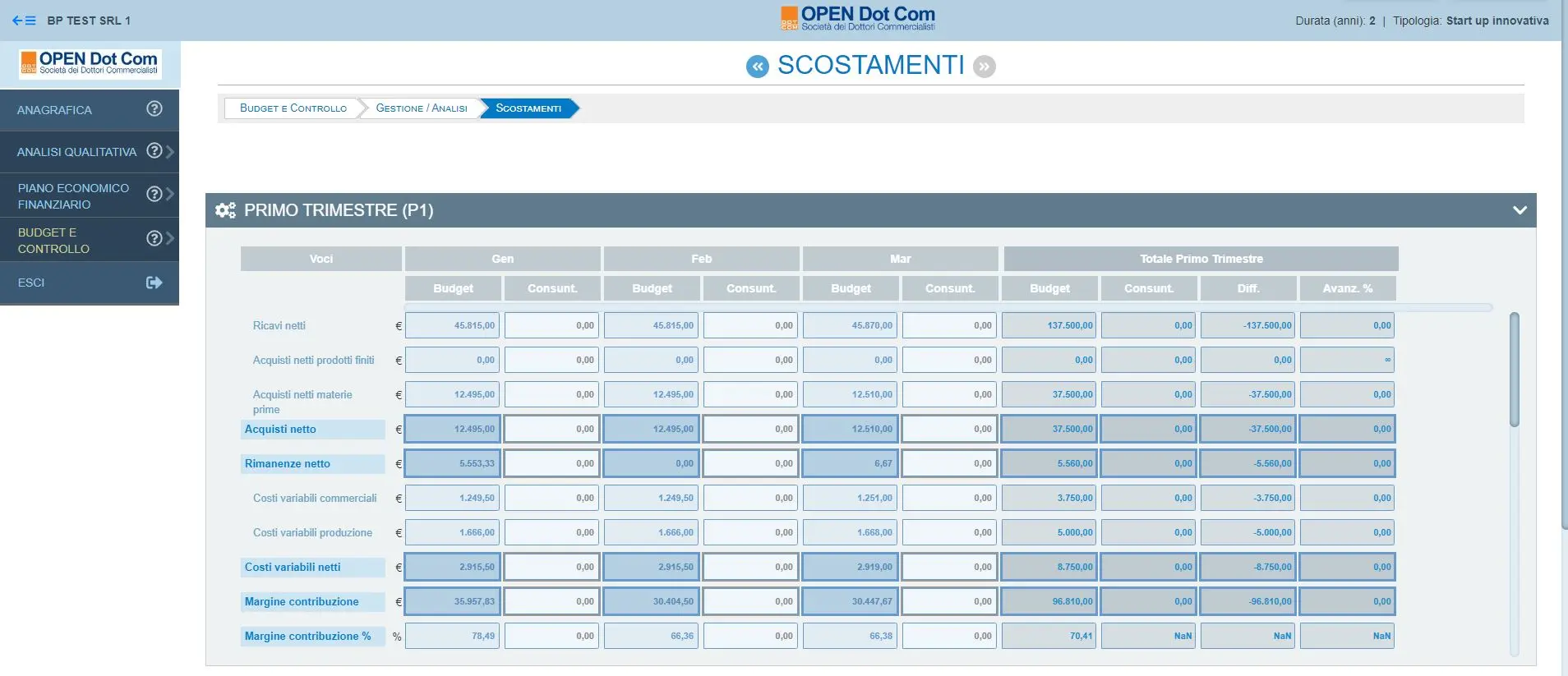Go to next section with right double-chevron

[x=985, y=67]
